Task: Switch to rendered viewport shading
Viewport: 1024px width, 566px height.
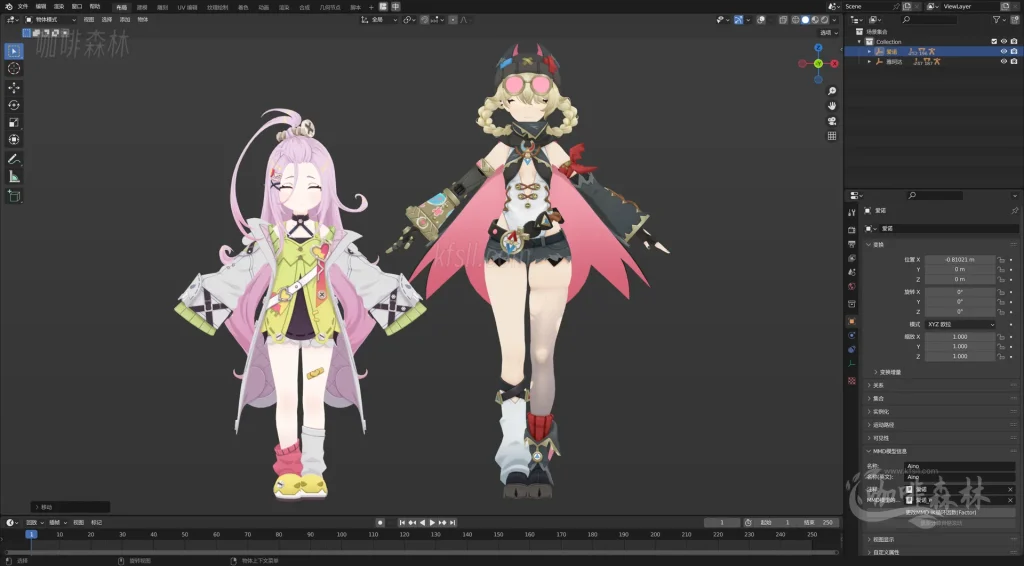Action: tap(824, 20)
